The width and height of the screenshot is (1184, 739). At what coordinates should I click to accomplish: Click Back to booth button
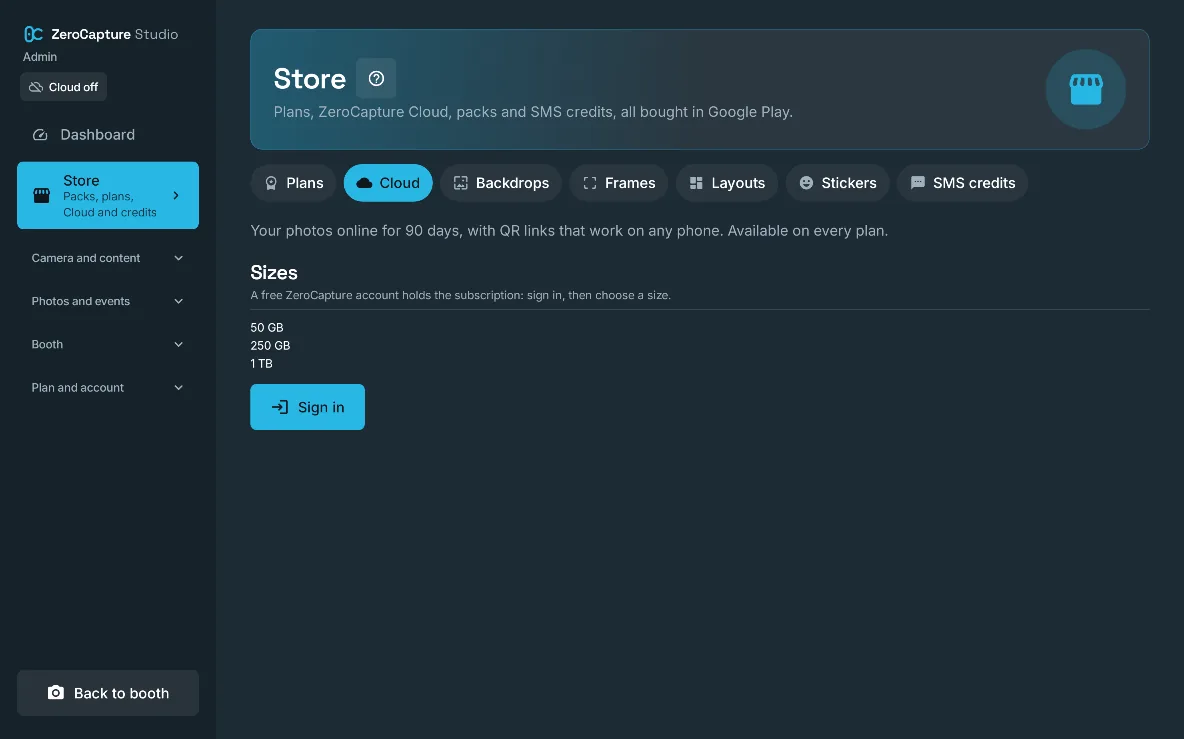108,693
